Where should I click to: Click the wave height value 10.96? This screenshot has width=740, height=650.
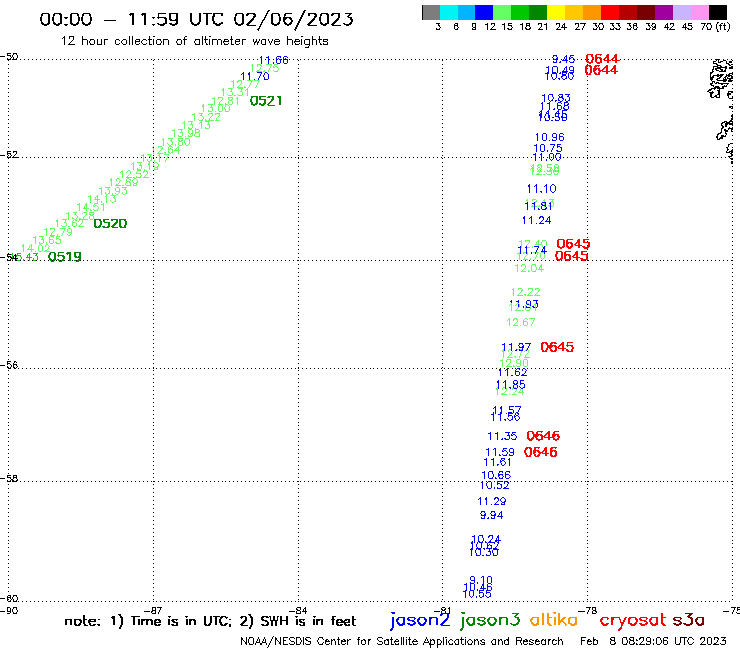tap(550, 137)
